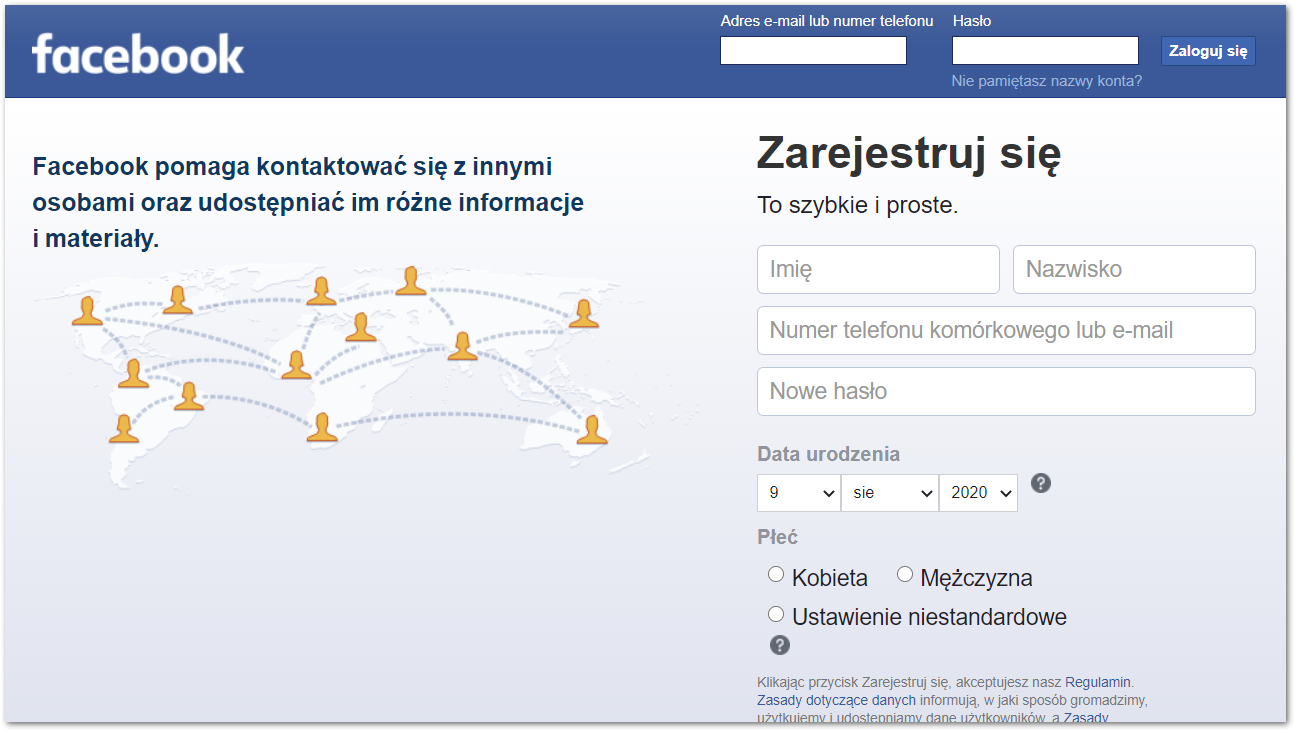The width and height of the screenshot is (1295, 731).
Task: Open Nie pamiętasz nazwy konta link
Action: point(1047,81)
